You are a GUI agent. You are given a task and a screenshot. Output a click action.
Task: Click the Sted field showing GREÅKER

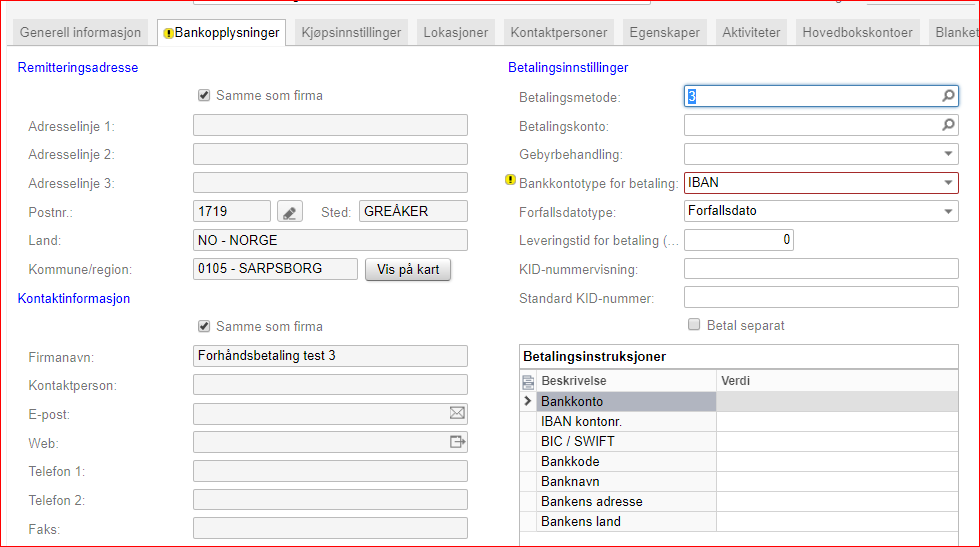tap(413, 211)
